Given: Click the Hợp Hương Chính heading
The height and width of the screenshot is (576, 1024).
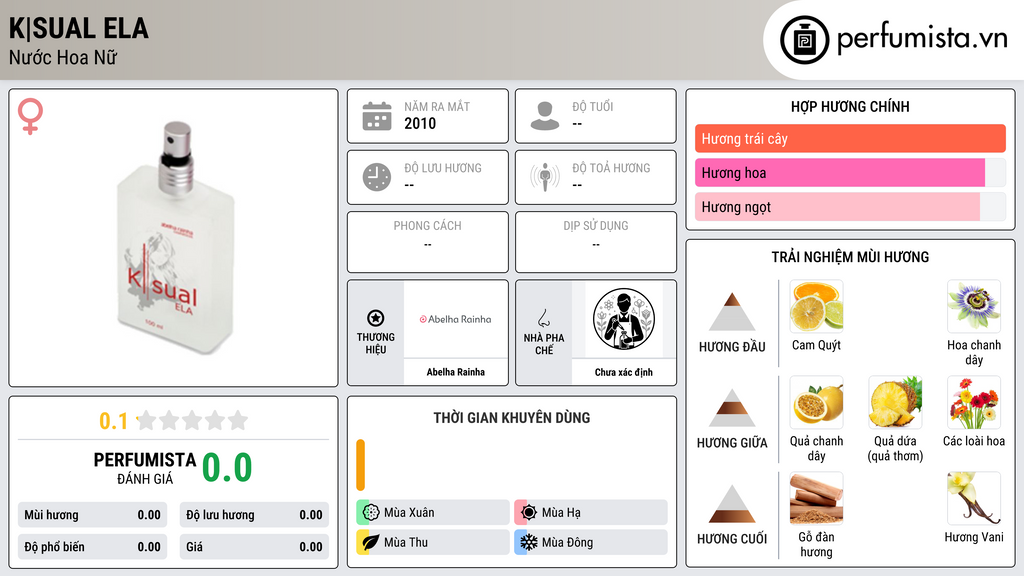Looking at the screenshot, I should click(850, 106).
